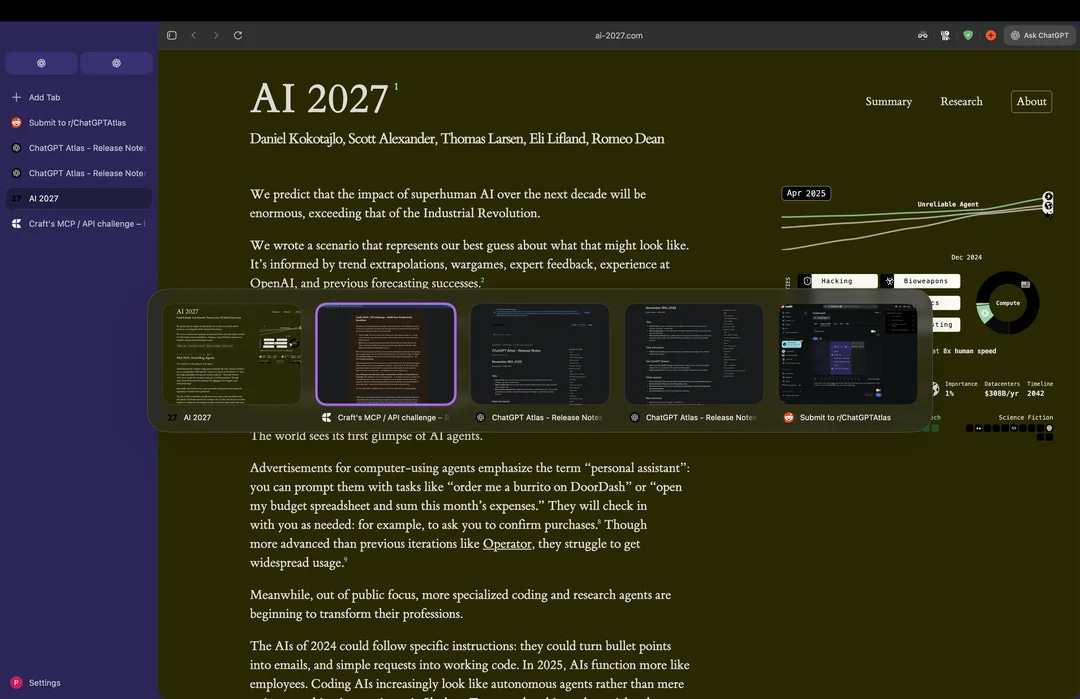The image size is (1080, 699).
Task: Toggle the sidebar panel icon in toolbar
Action: coord(172,35)
